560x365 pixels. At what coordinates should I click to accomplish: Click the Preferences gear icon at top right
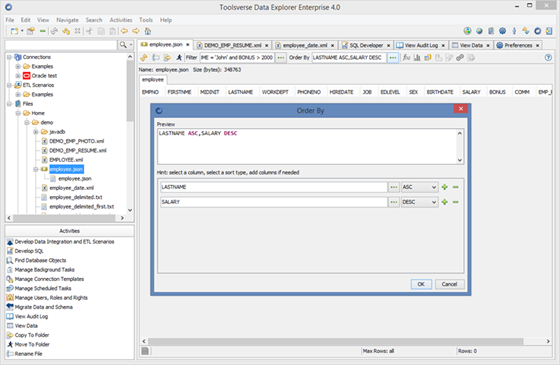click(x=502, y=31)
